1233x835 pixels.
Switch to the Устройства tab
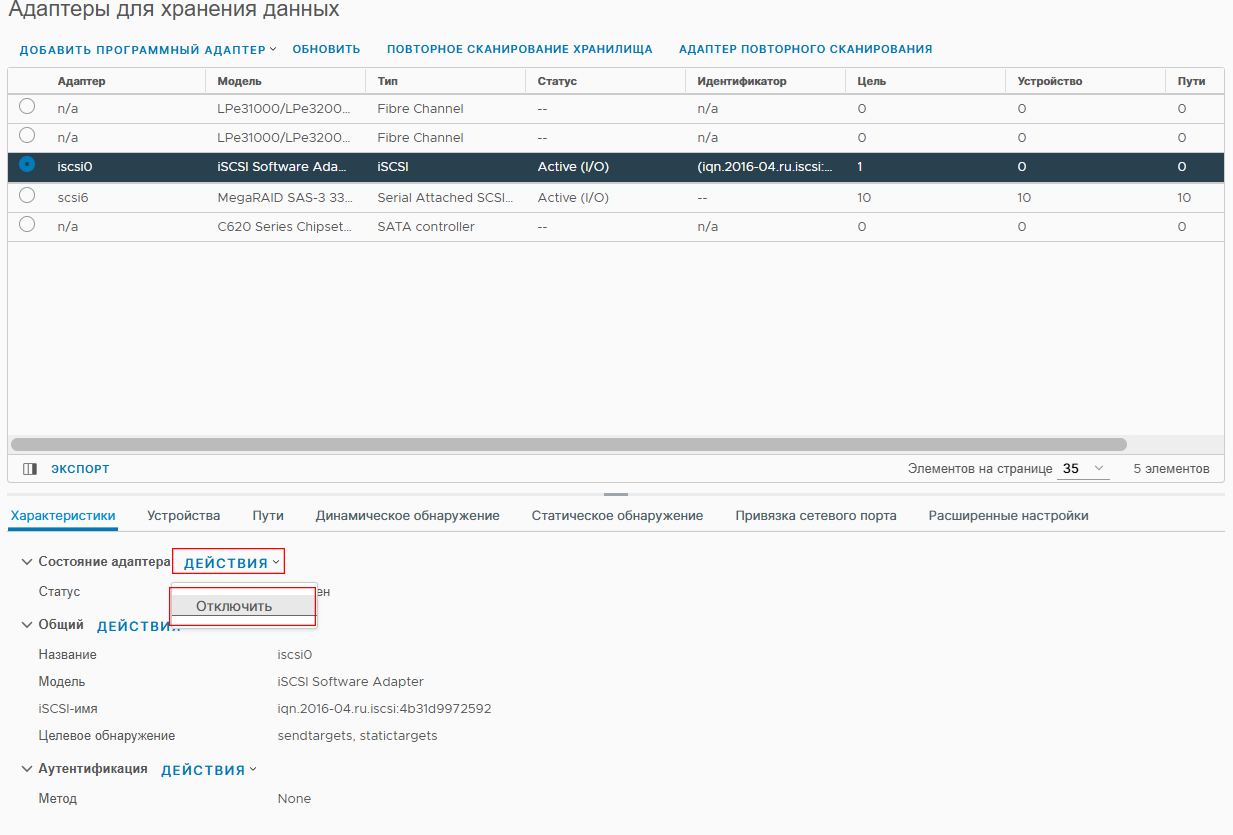[183, 516]
